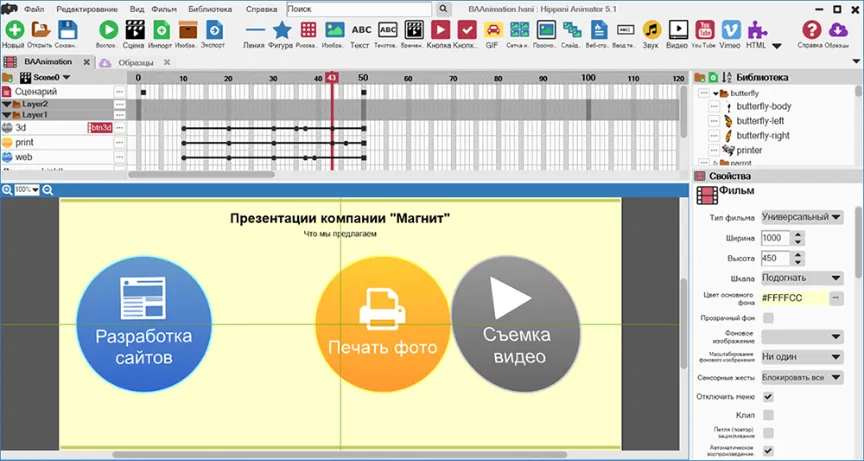Open the Редактирование menu

pyautogui.click(x=87, y=9)
